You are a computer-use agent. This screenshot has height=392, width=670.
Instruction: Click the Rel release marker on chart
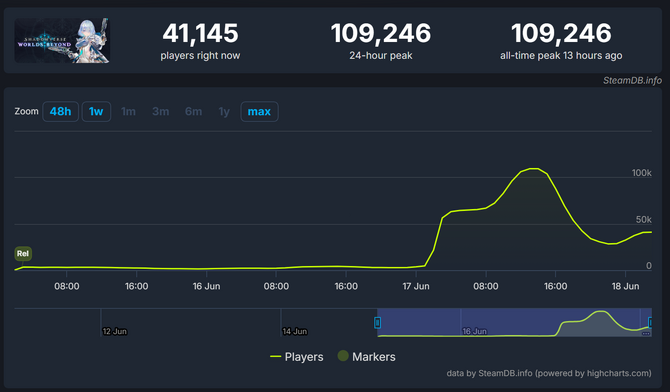(23, 253)
